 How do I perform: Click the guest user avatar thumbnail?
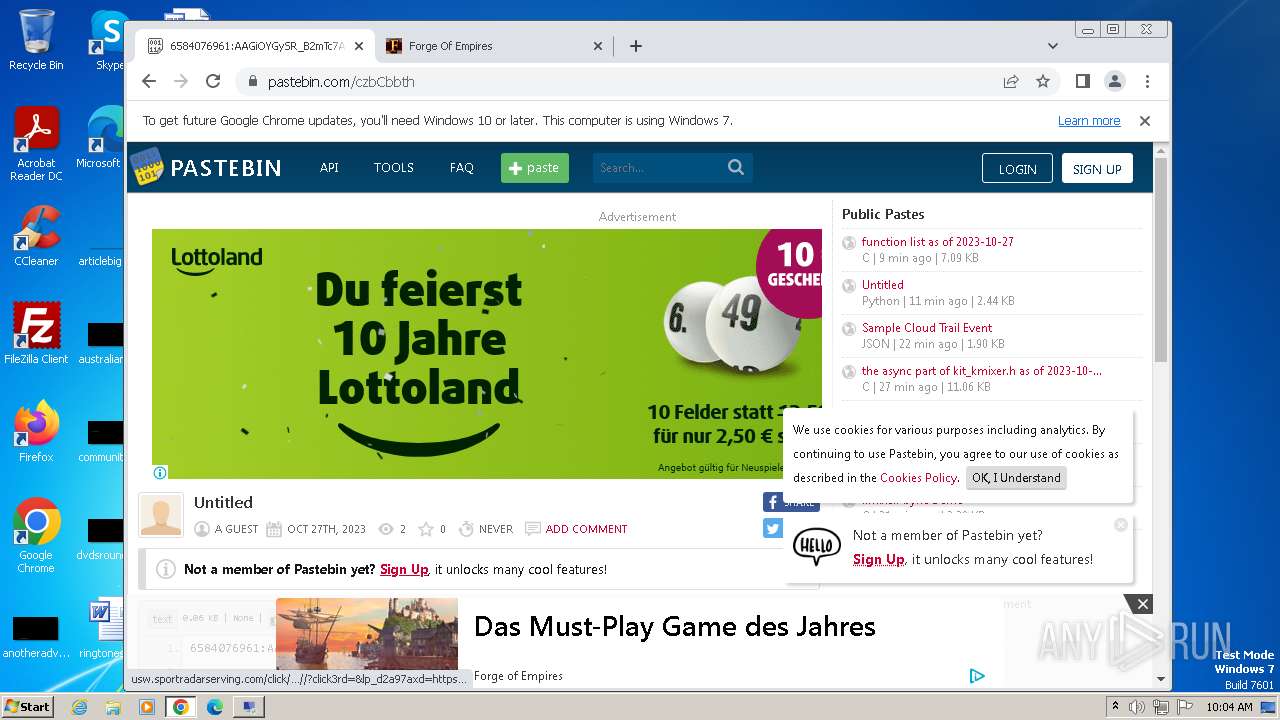coord(161,515)
